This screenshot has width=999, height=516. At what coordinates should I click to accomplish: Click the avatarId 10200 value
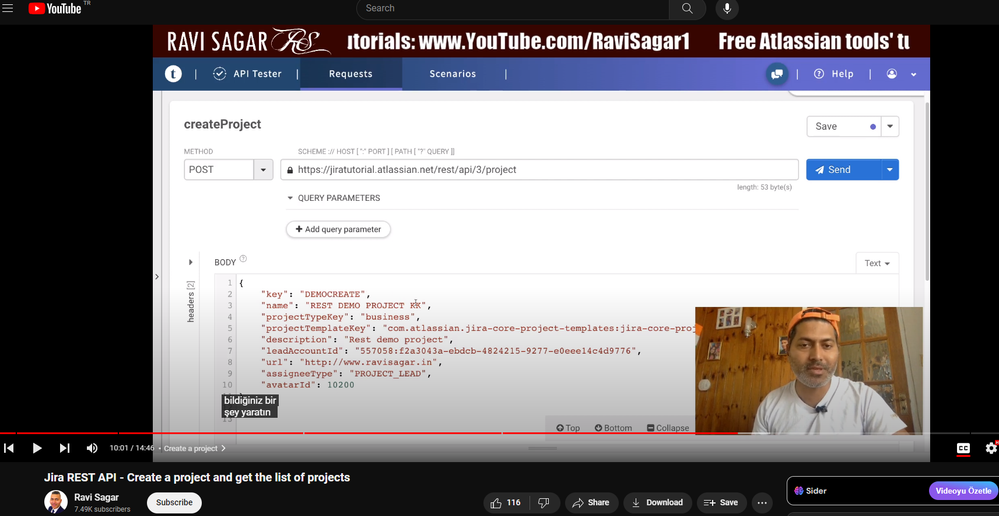pyautogui.click(x=341, y=385)
